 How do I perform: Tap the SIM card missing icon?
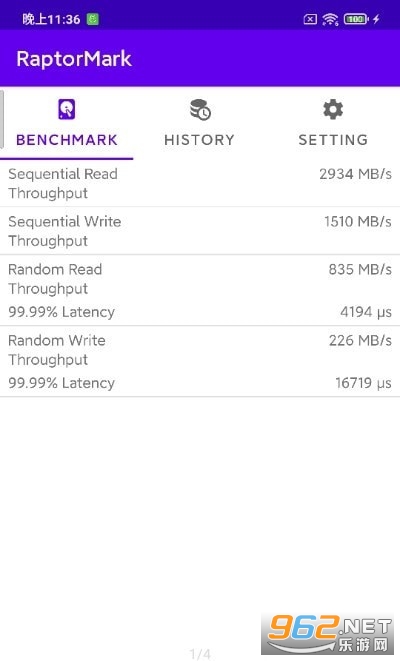[x=310, y=19]
